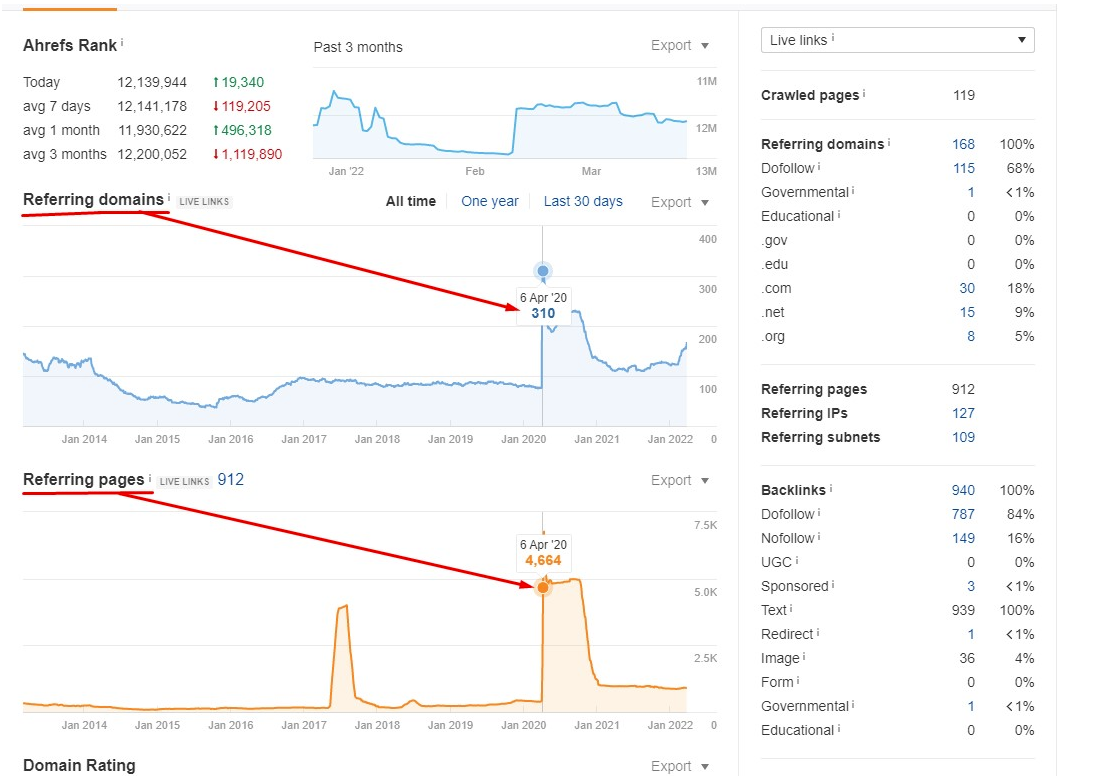
Task: Switch to the One year view
Action: 490,201
